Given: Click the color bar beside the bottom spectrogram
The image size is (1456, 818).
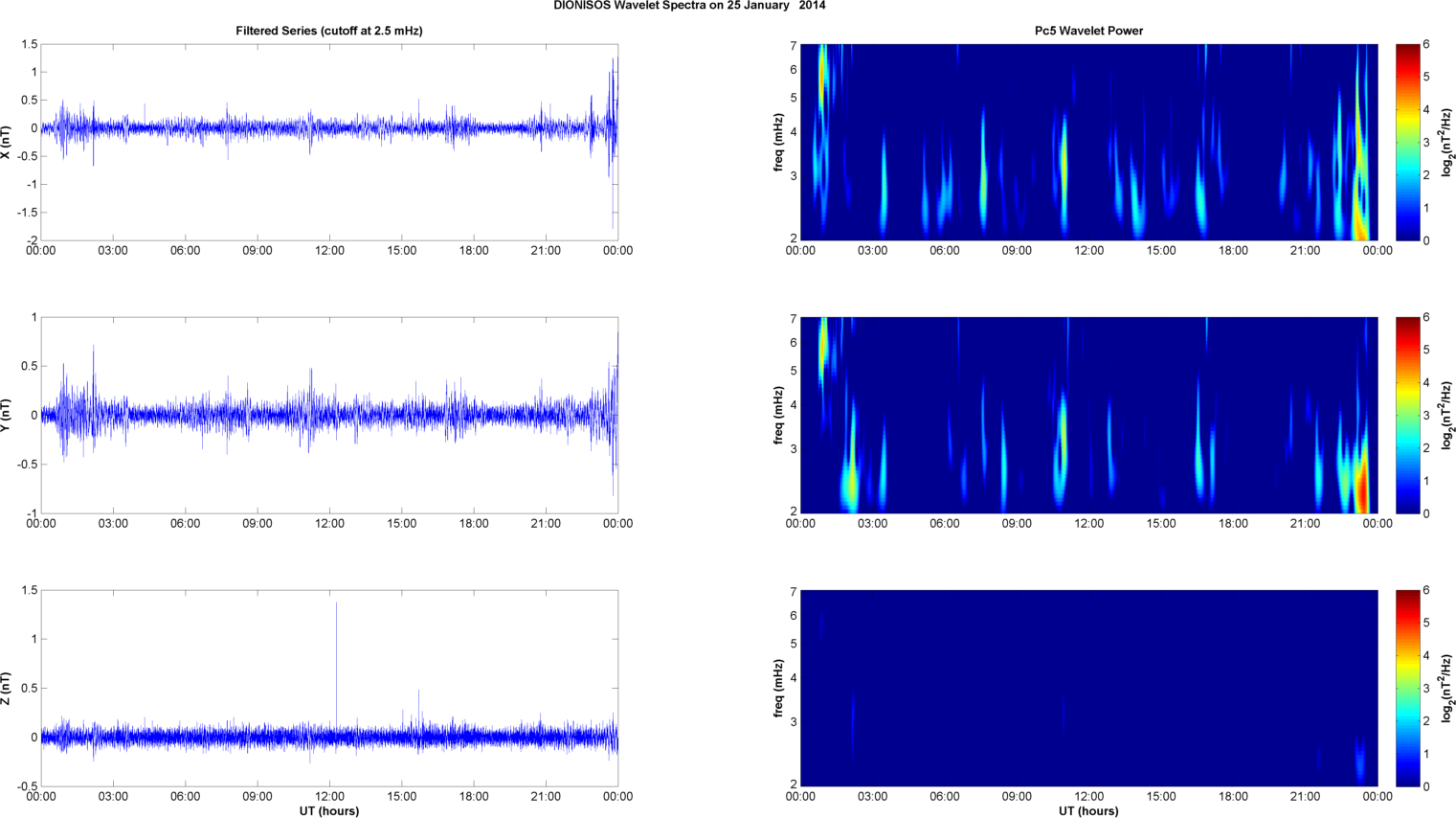Looking at the screenshot, I should pyautogui.click(x=1407, y=688).
